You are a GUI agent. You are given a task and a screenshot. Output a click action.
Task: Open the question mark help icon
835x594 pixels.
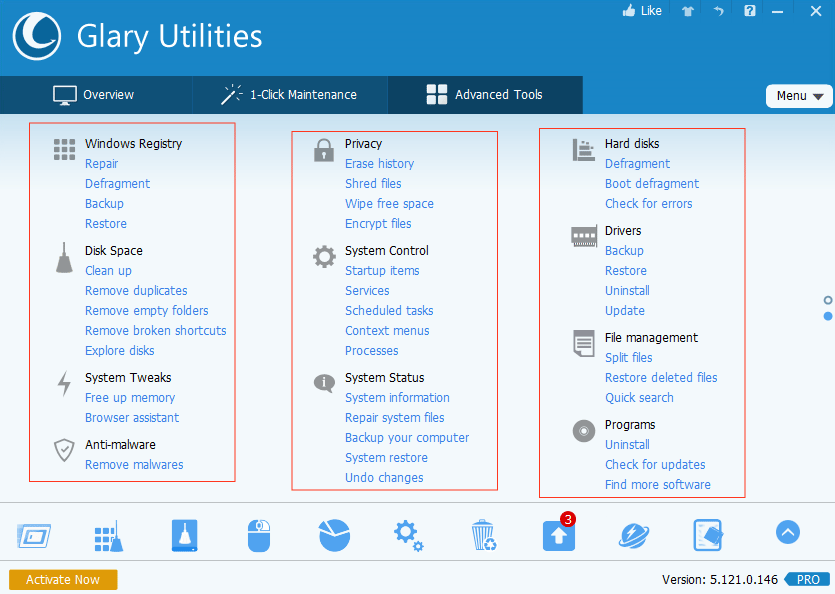point(750,11)
